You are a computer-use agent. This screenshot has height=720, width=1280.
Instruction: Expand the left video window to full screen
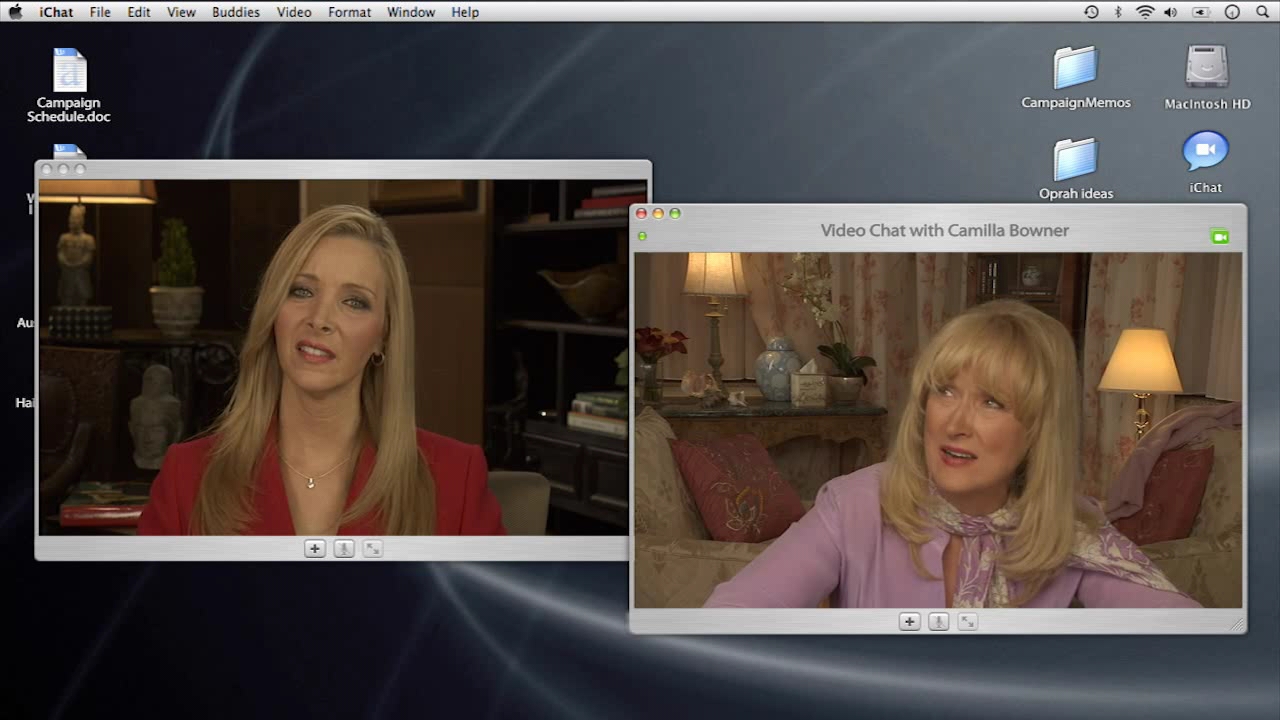click(373, 548)
